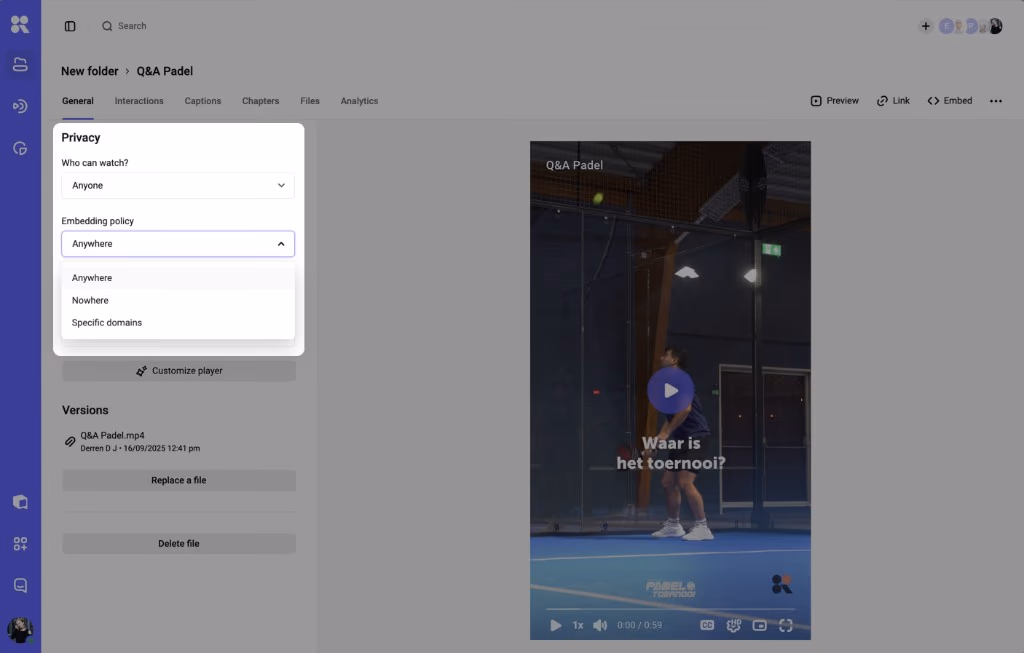This screenshot has height=653, width=1024.
Task: Collapse the Embedding policy dropdown
Action: pyautogui.click(x=178, y=244)
